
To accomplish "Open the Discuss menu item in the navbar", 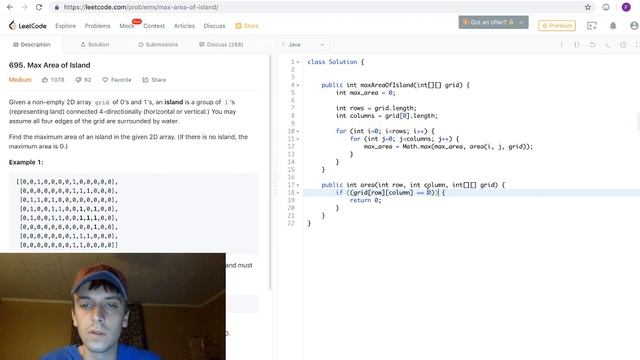I will coord(214,26).
